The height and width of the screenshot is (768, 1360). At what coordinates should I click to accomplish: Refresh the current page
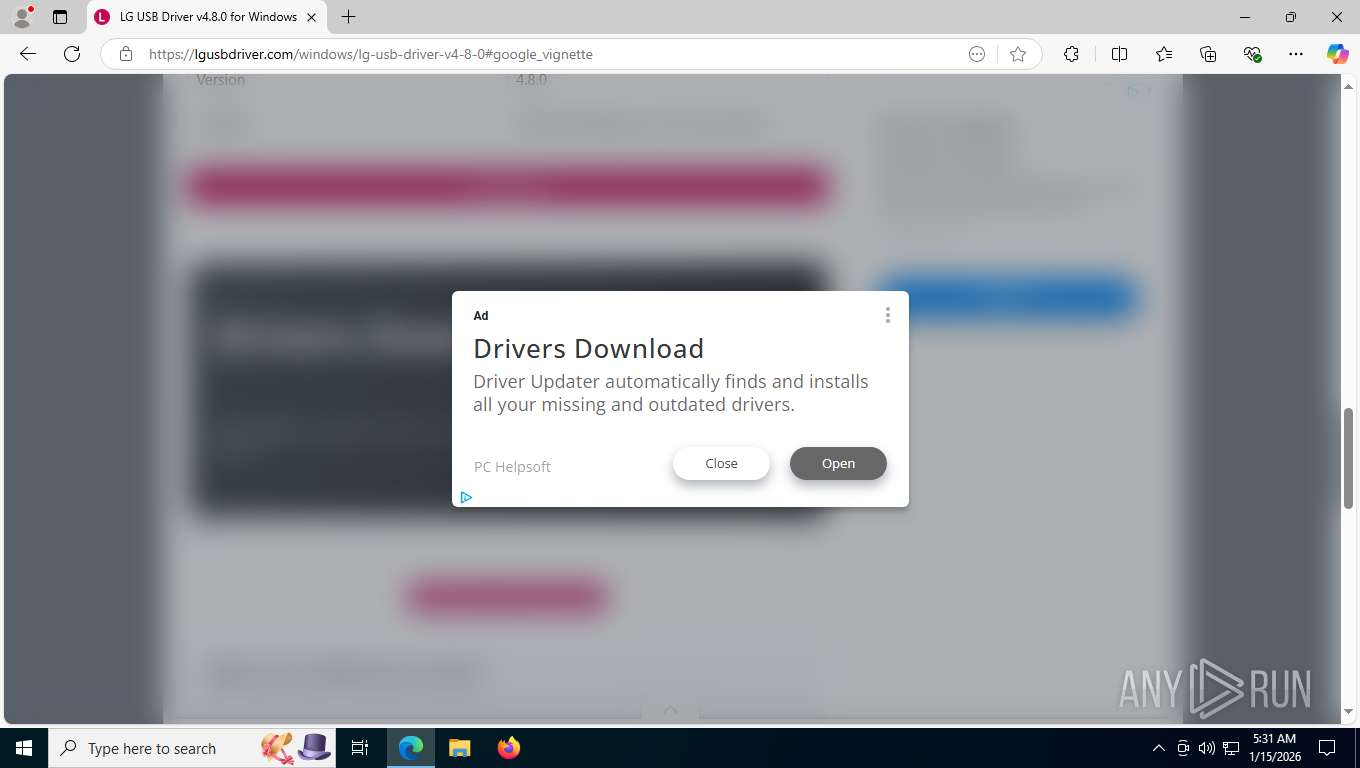point(72,54)
